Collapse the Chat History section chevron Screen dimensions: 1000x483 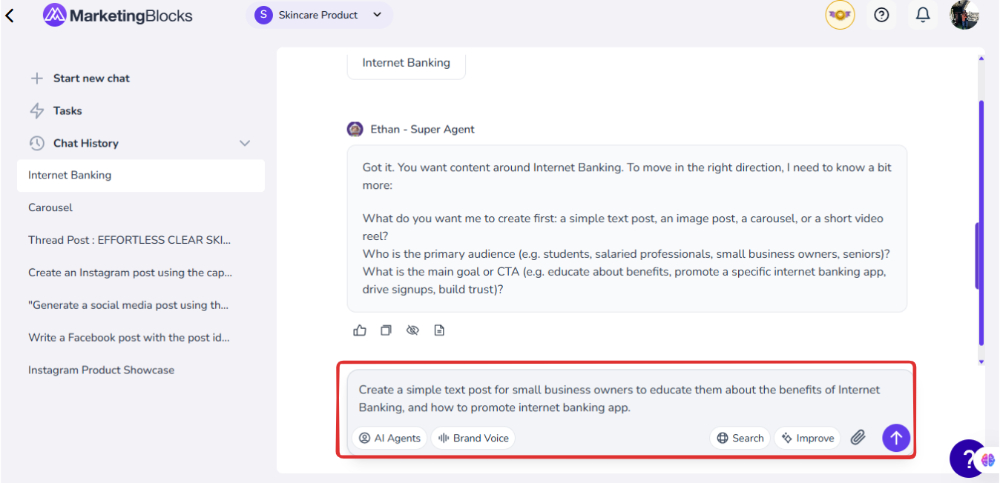pos(245,143)
